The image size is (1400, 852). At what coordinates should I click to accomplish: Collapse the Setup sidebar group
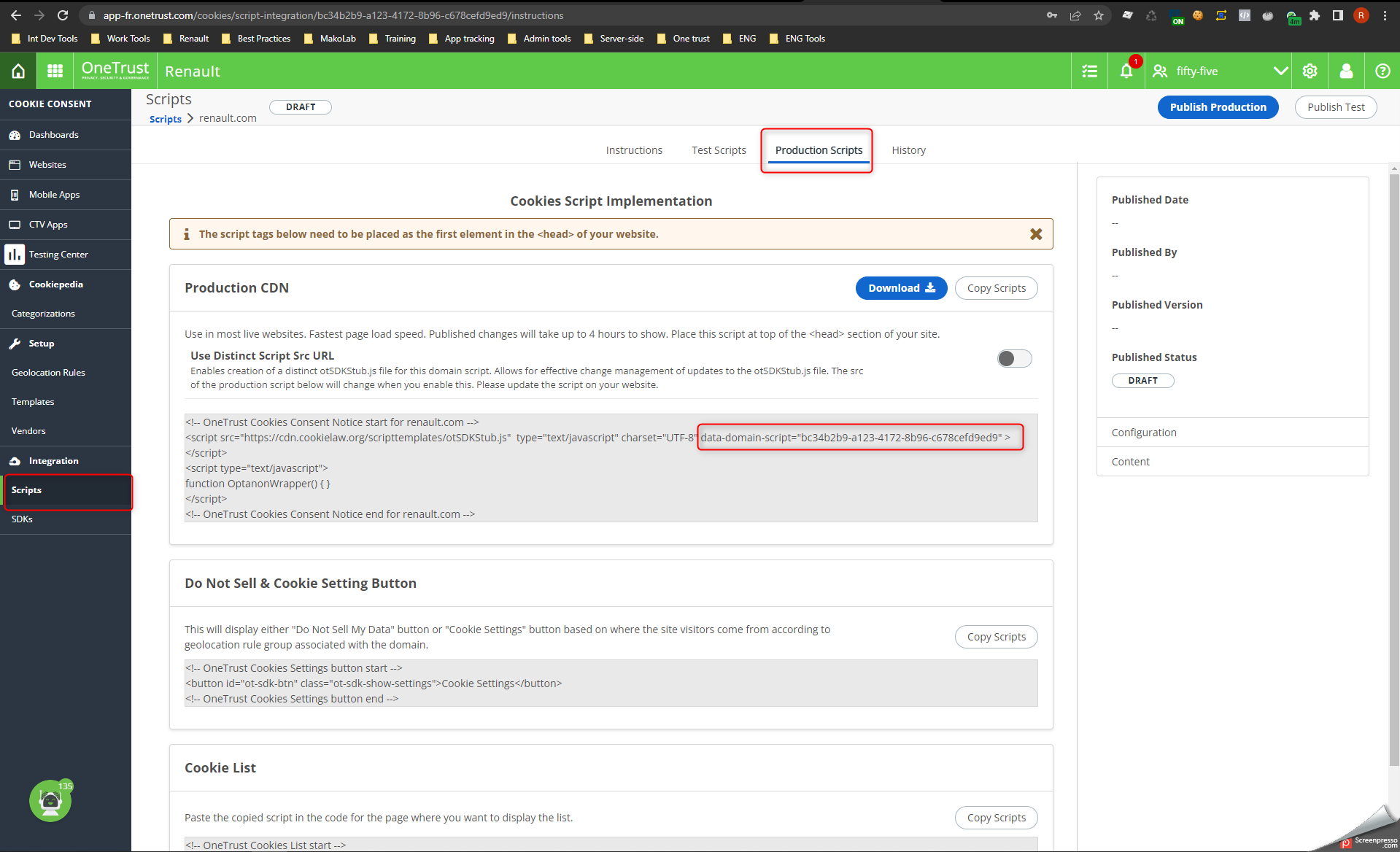pos(66,344)
